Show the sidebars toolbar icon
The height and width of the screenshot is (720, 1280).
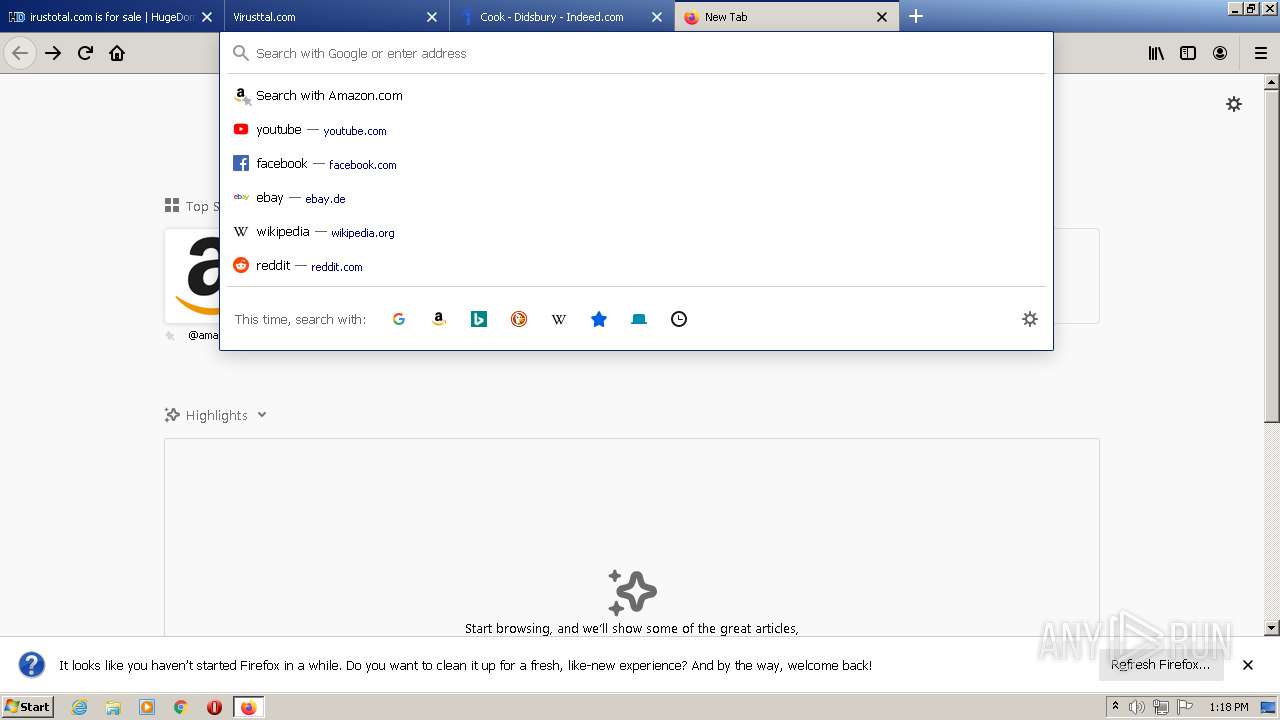tap(1188, 53)
